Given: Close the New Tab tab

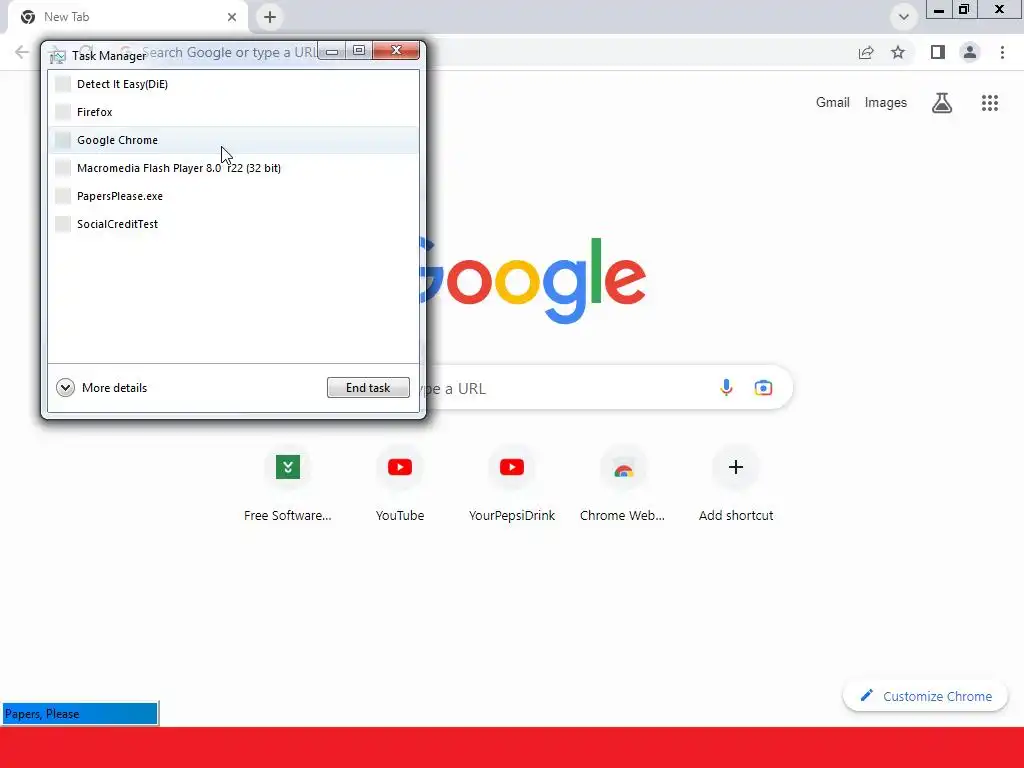Looking at the screenshot, I should (x=232, y=17).
